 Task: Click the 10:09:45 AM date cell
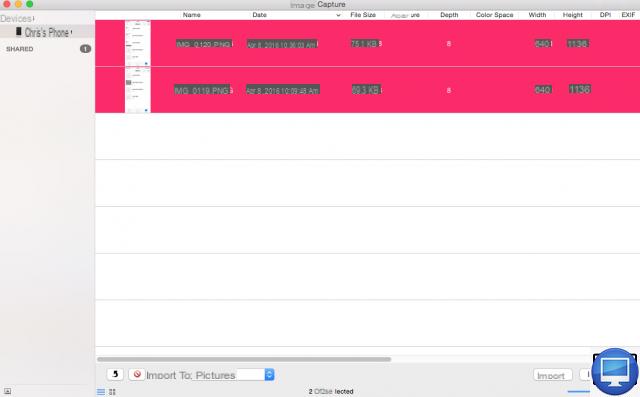click(282, 90)
